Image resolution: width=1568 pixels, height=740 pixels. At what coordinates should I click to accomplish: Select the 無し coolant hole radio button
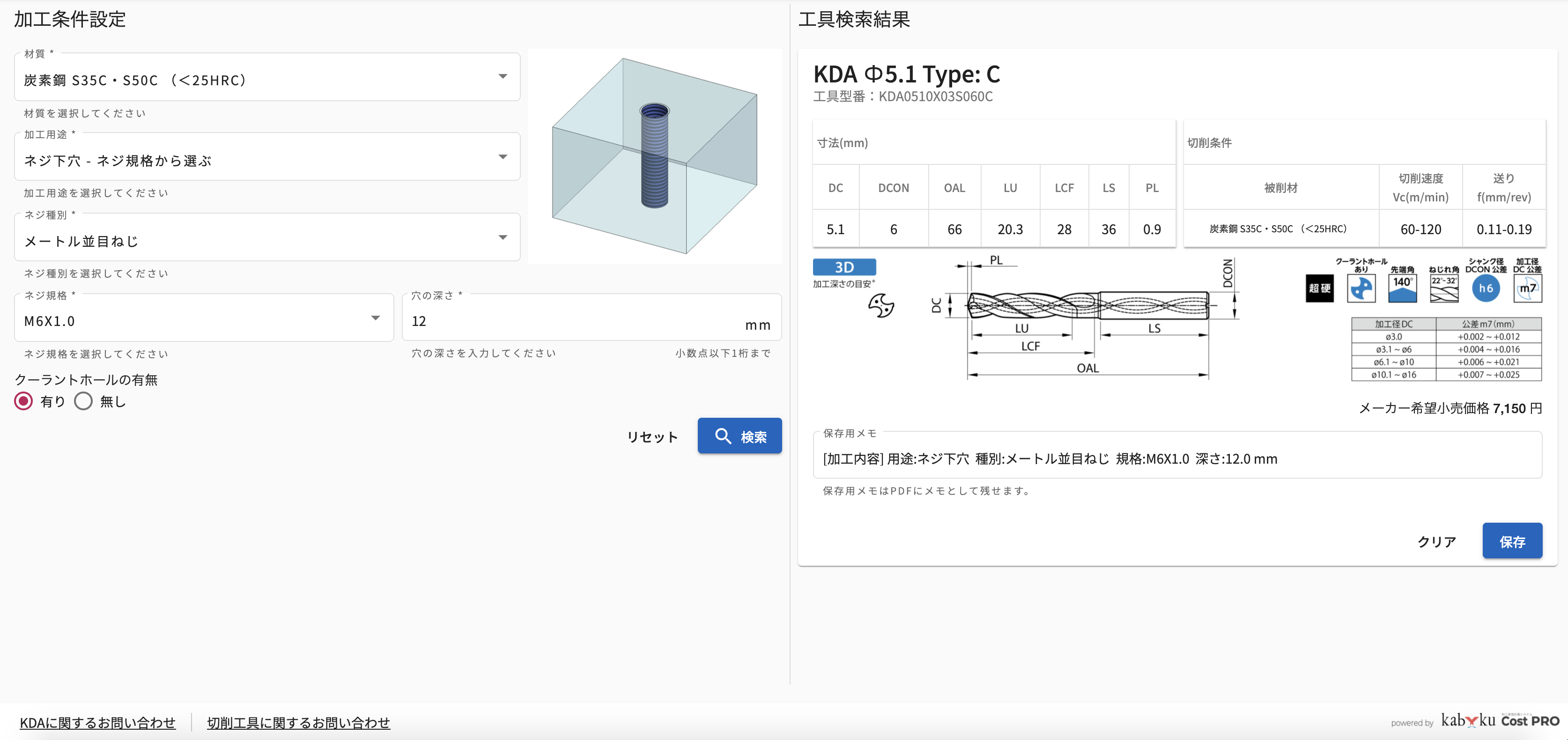[x=83, y=401]
